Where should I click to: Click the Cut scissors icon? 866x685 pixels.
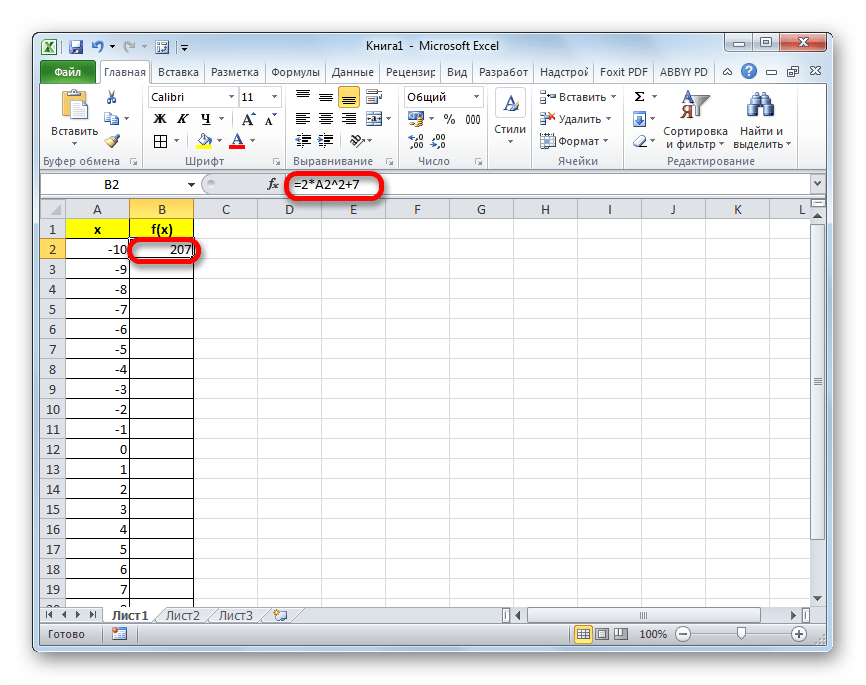112,97
